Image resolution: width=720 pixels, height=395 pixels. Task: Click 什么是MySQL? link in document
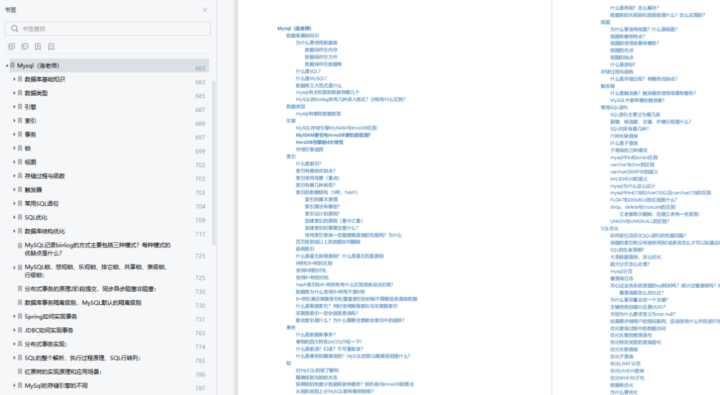coord(311,79)
